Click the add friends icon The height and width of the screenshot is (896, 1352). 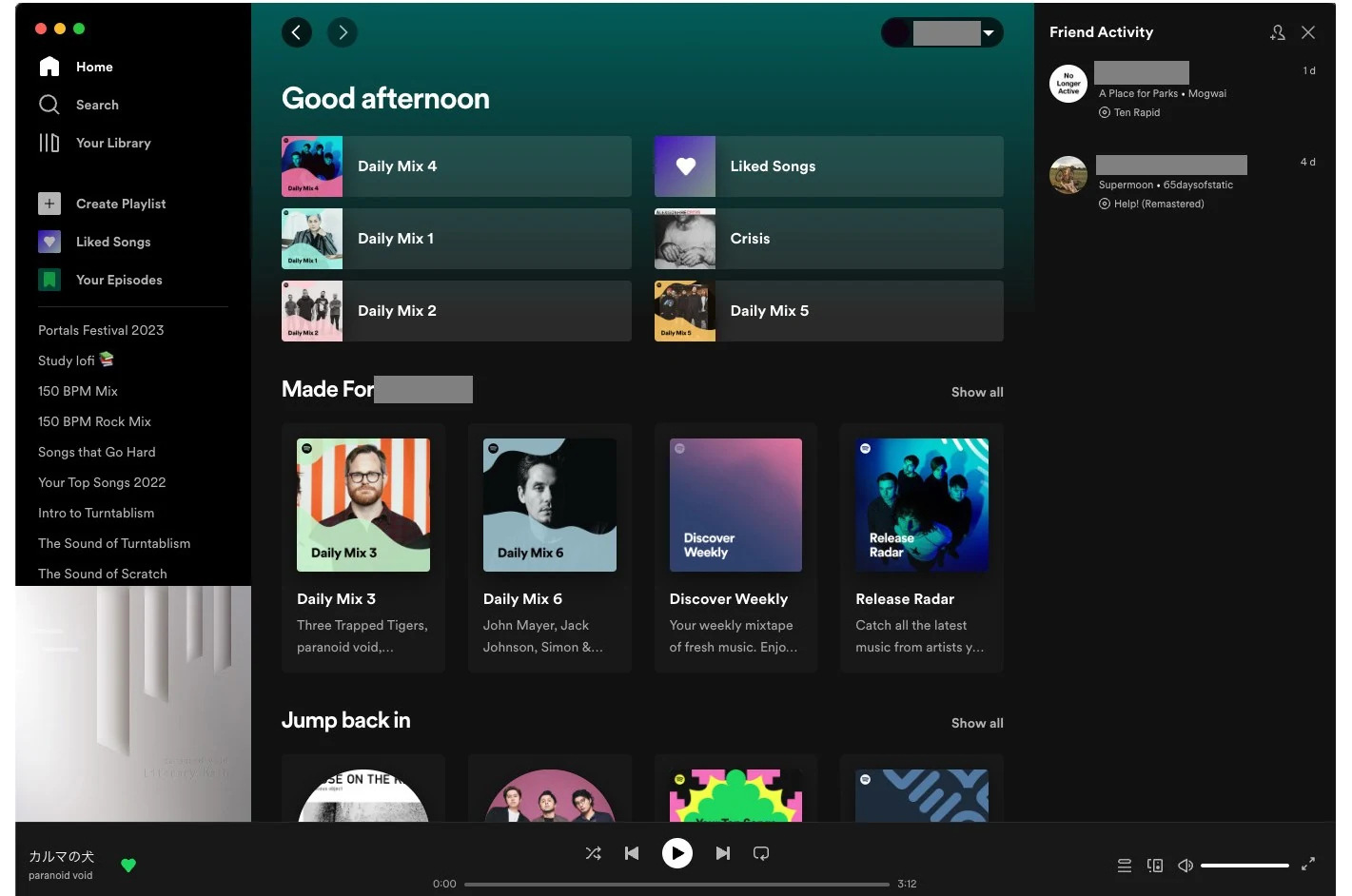point(1278,32)
